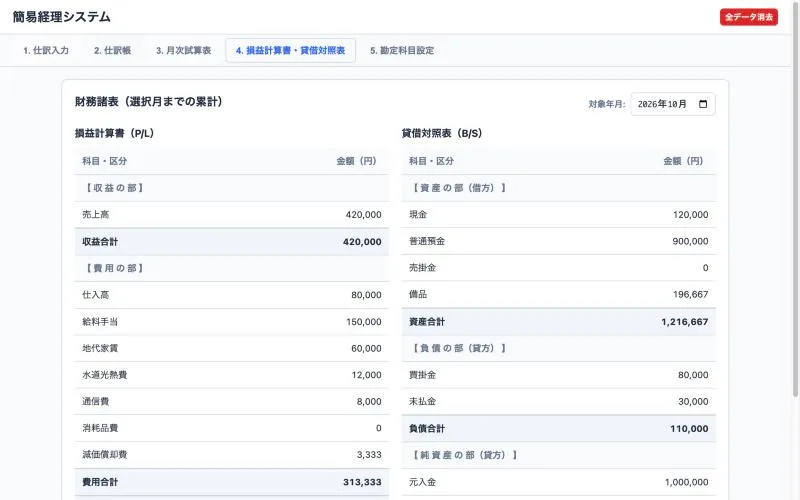
Task: Click the amount 150,000
Action: (x=363, y=322)
